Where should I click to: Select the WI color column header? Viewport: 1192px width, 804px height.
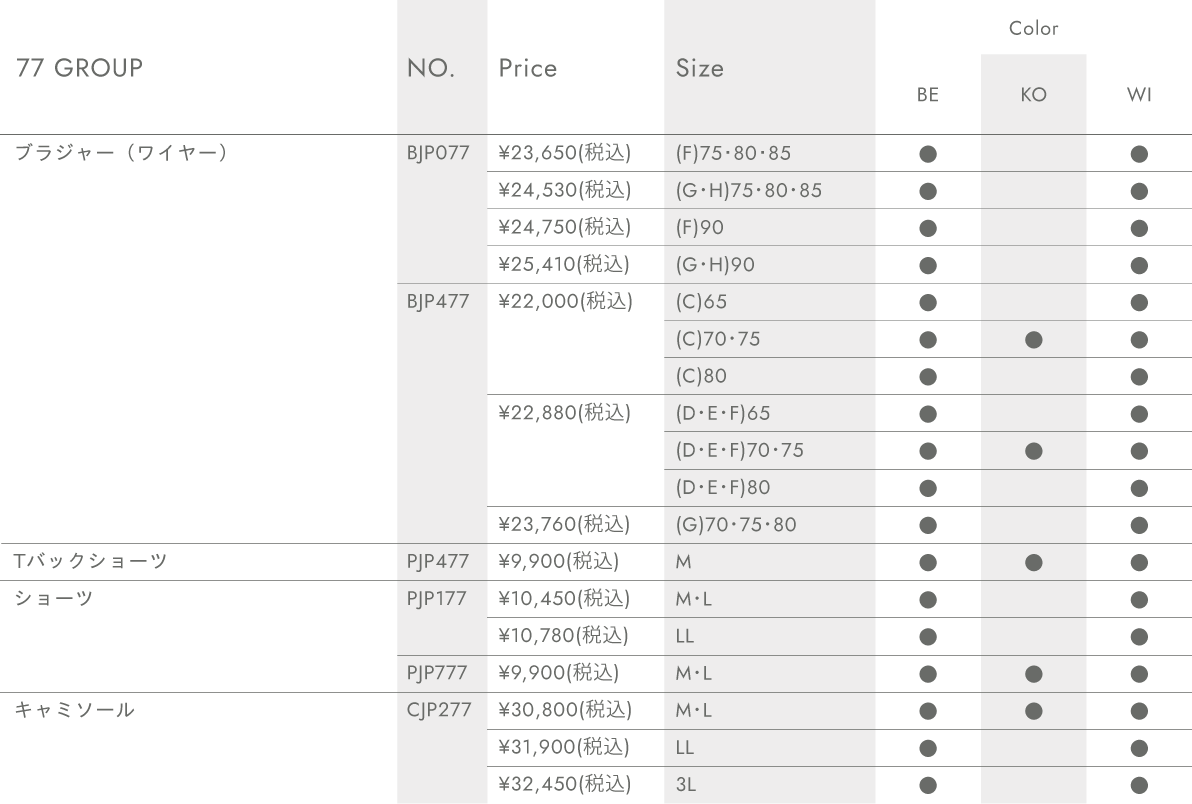[x=1139, y=95]
